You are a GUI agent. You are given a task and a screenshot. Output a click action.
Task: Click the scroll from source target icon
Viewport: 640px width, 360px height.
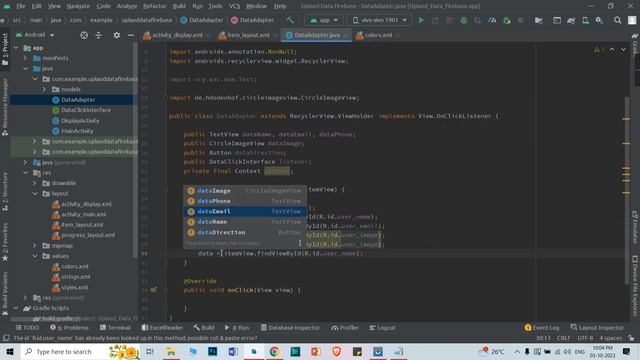(x=84, y=35)
